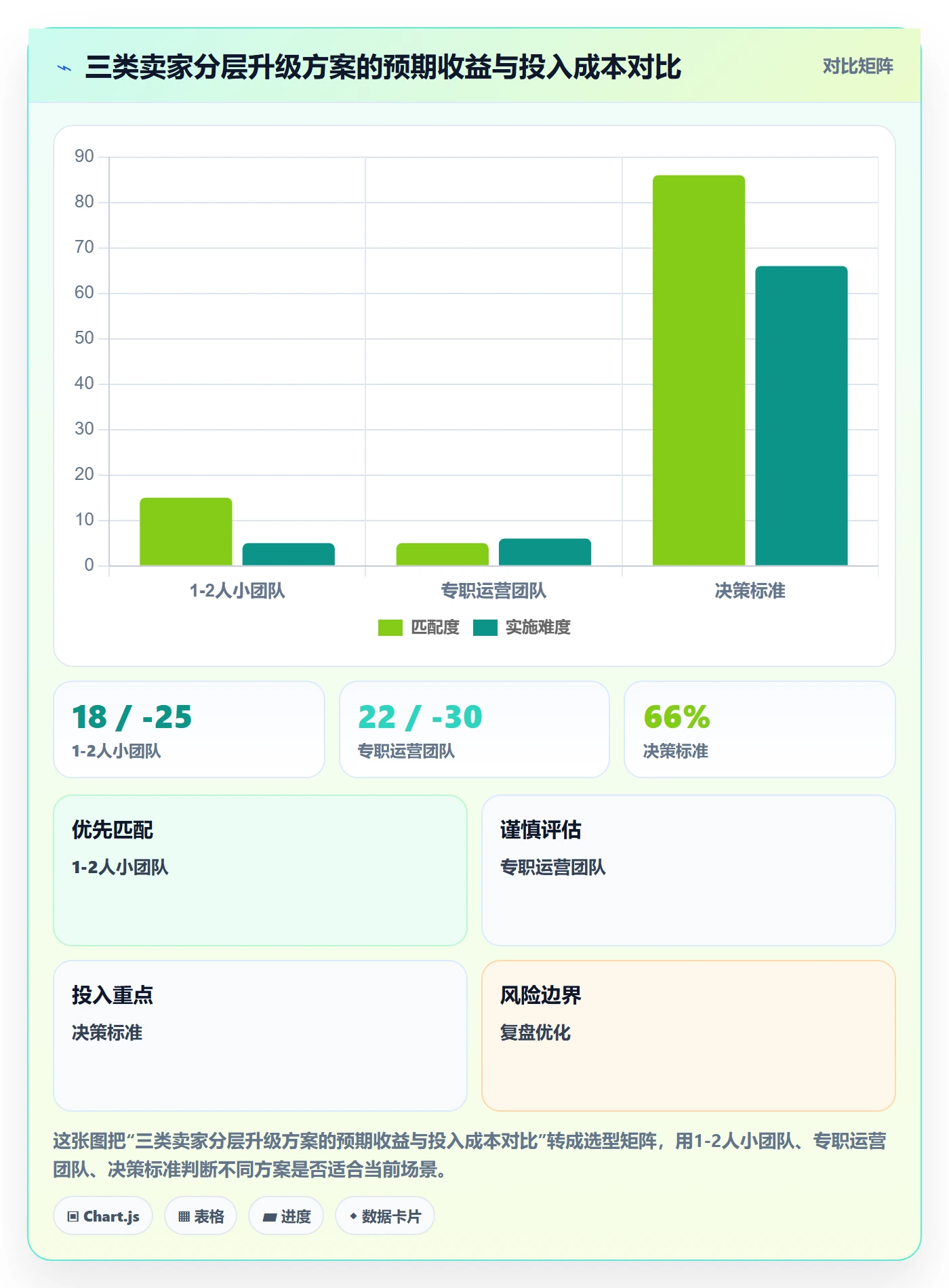The width and height of the screenshot is (949, 1288).
Task: Click the square icon in Chart.js chip
Action: 73,1217
